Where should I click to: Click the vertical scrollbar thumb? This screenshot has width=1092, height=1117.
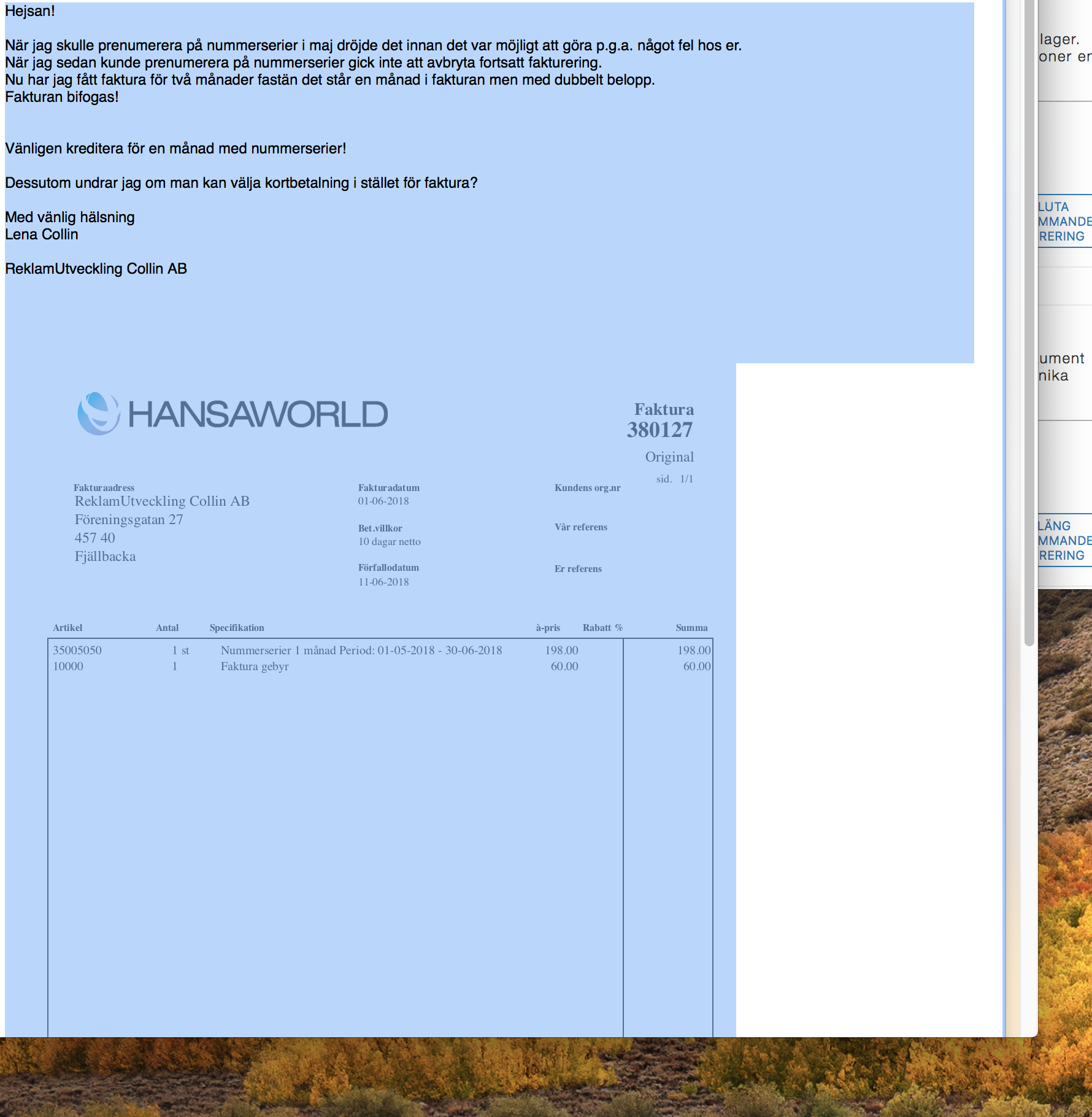click(1029, 323)
